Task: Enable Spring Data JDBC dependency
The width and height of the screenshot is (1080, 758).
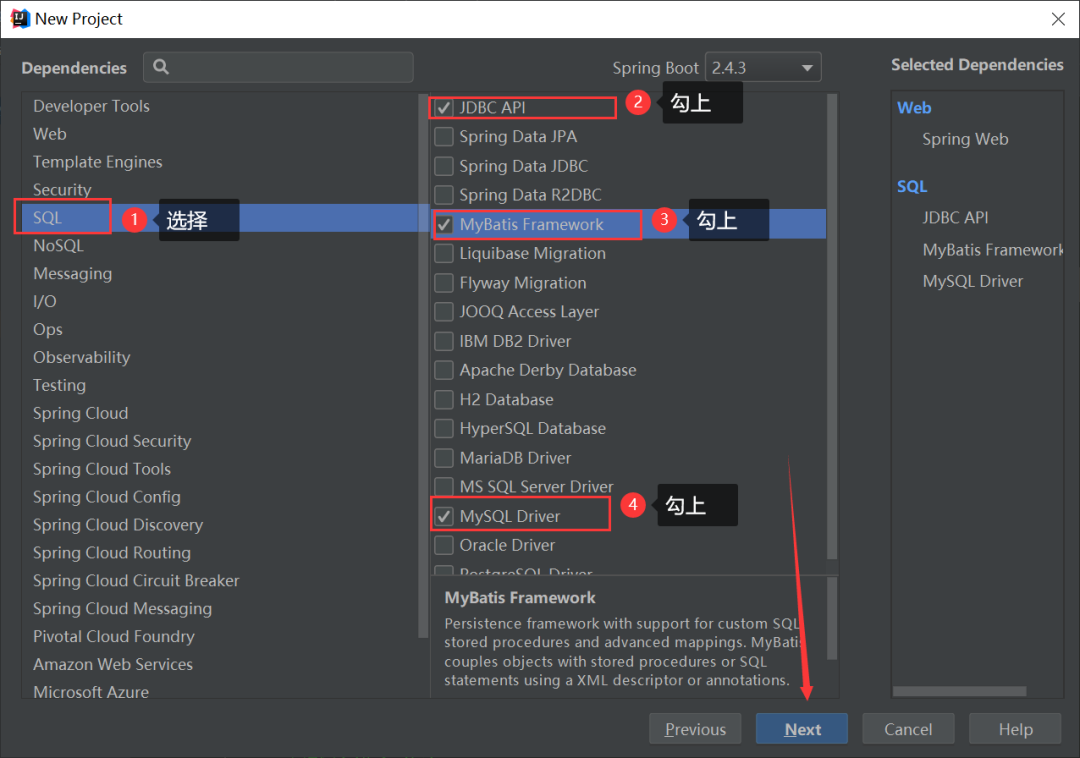Action: point(444,166)
